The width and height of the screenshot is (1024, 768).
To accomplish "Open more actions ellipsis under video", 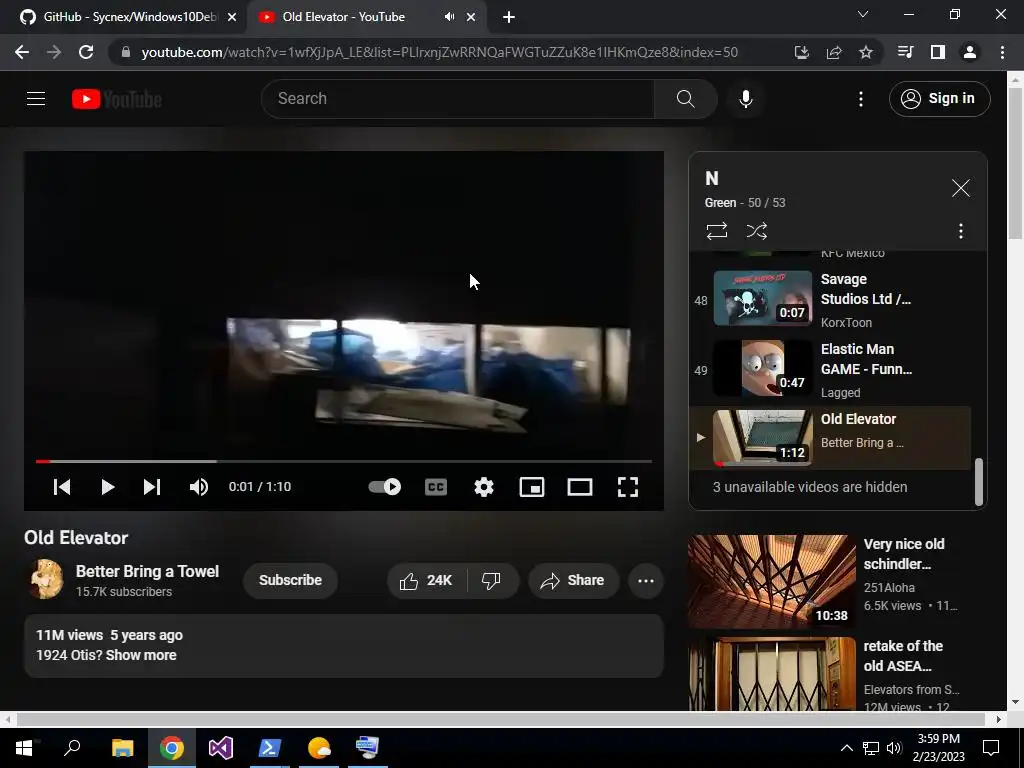I will pyautogui.click(x=646, y=581).
